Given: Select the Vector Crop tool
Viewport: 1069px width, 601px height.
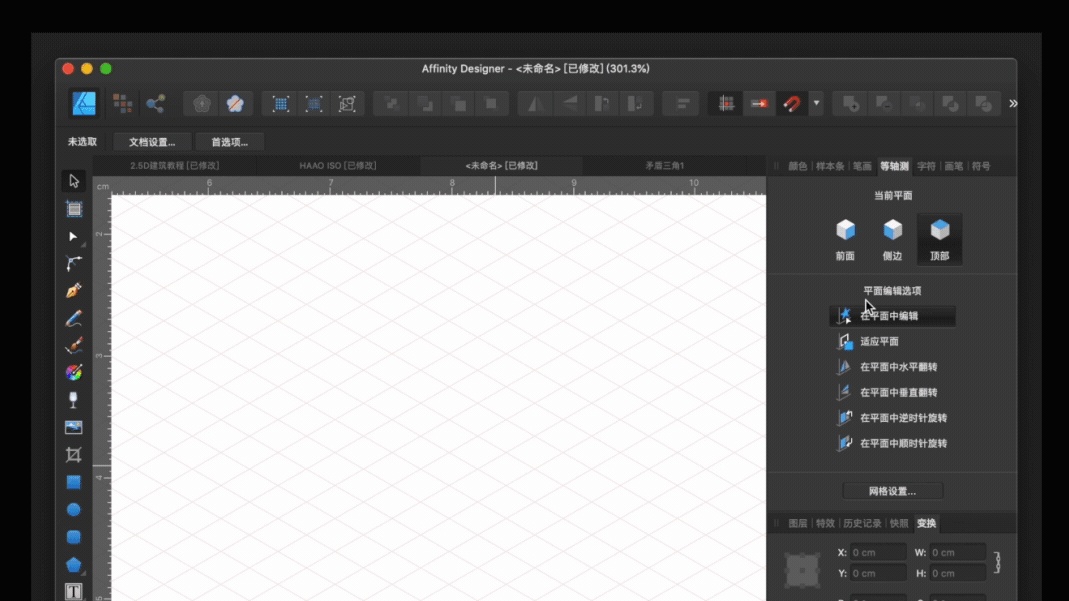Looking at the screenshot, I should pyautogui.click(x=74, y=454).
